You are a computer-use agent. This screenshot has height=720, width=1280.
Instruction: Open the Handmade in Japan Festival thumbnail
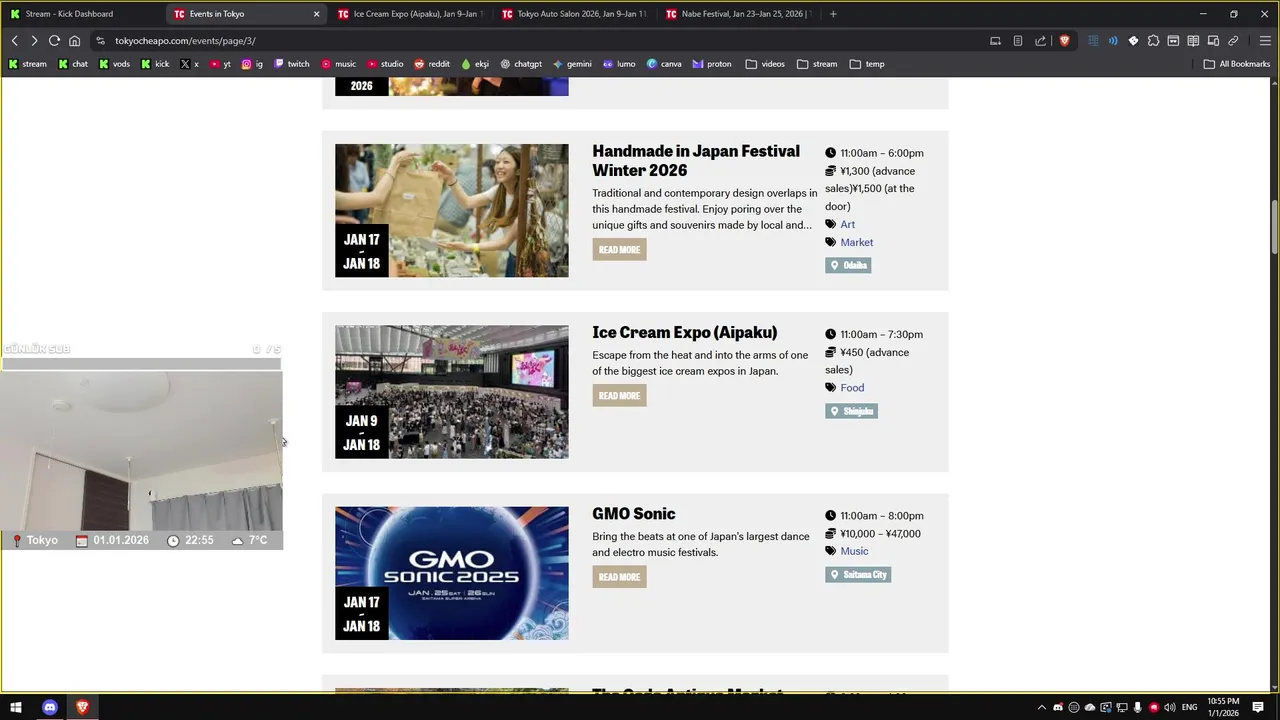451,210
